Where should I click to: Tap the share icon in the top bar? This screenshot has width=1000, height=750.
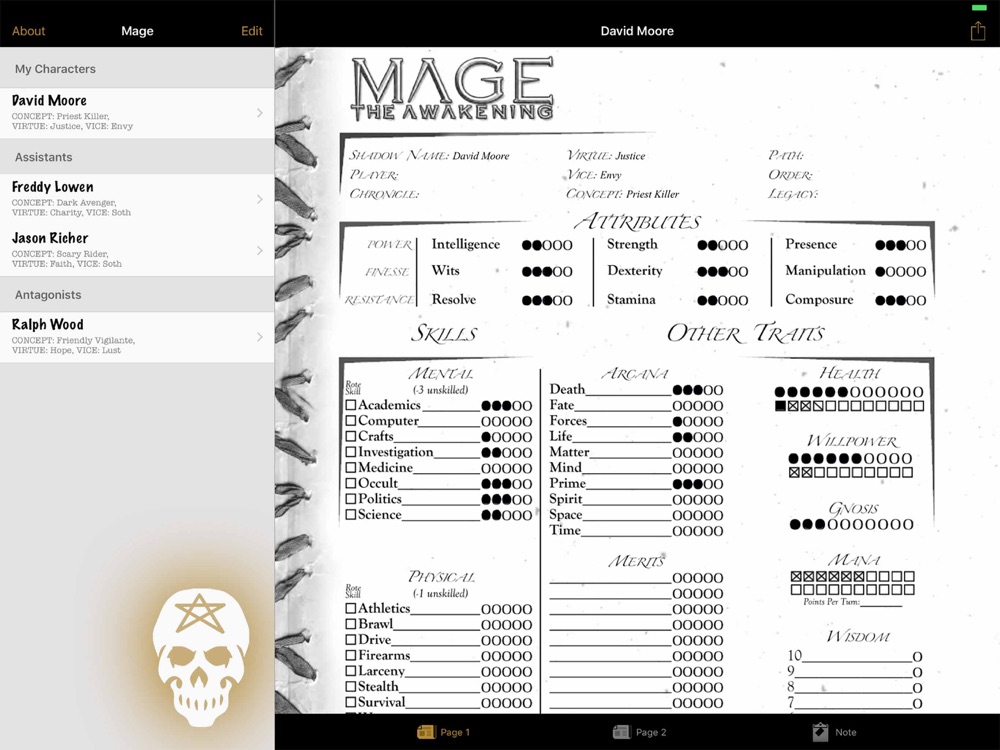click(978, 31)
